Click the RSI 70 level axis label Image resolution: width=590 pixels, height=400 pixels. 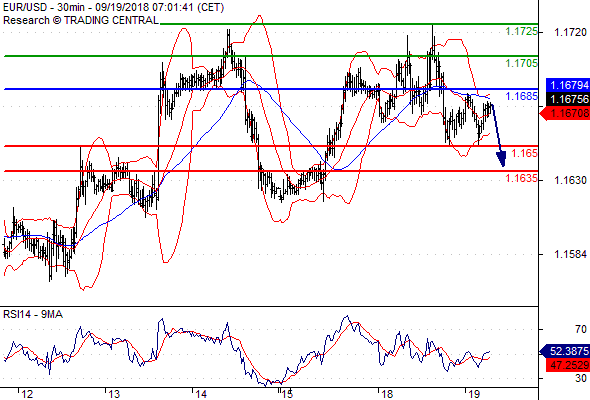[x=581, y=329]
